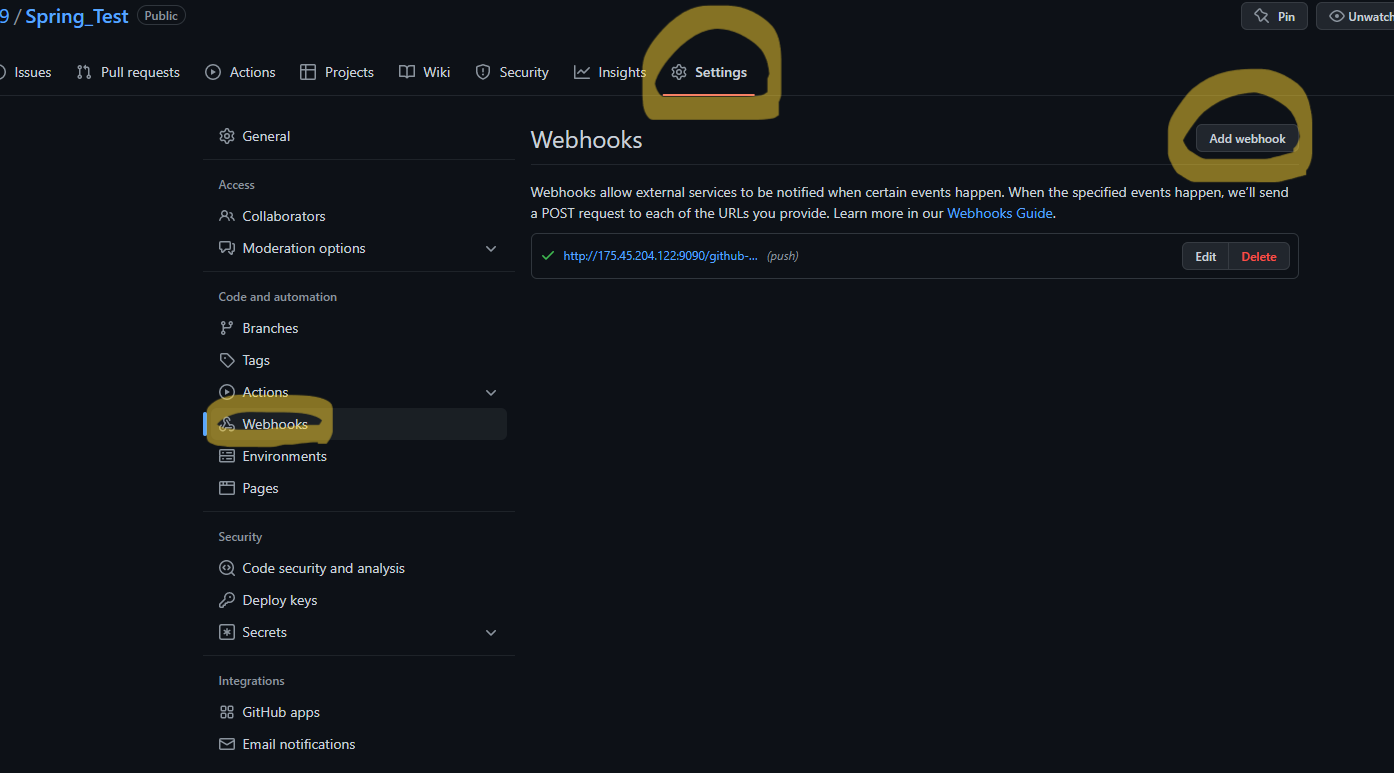Image resolution: width=1395 pixels, height=774 pixels.
Task: Click the Pages browser icon
Action: [227, 488]
